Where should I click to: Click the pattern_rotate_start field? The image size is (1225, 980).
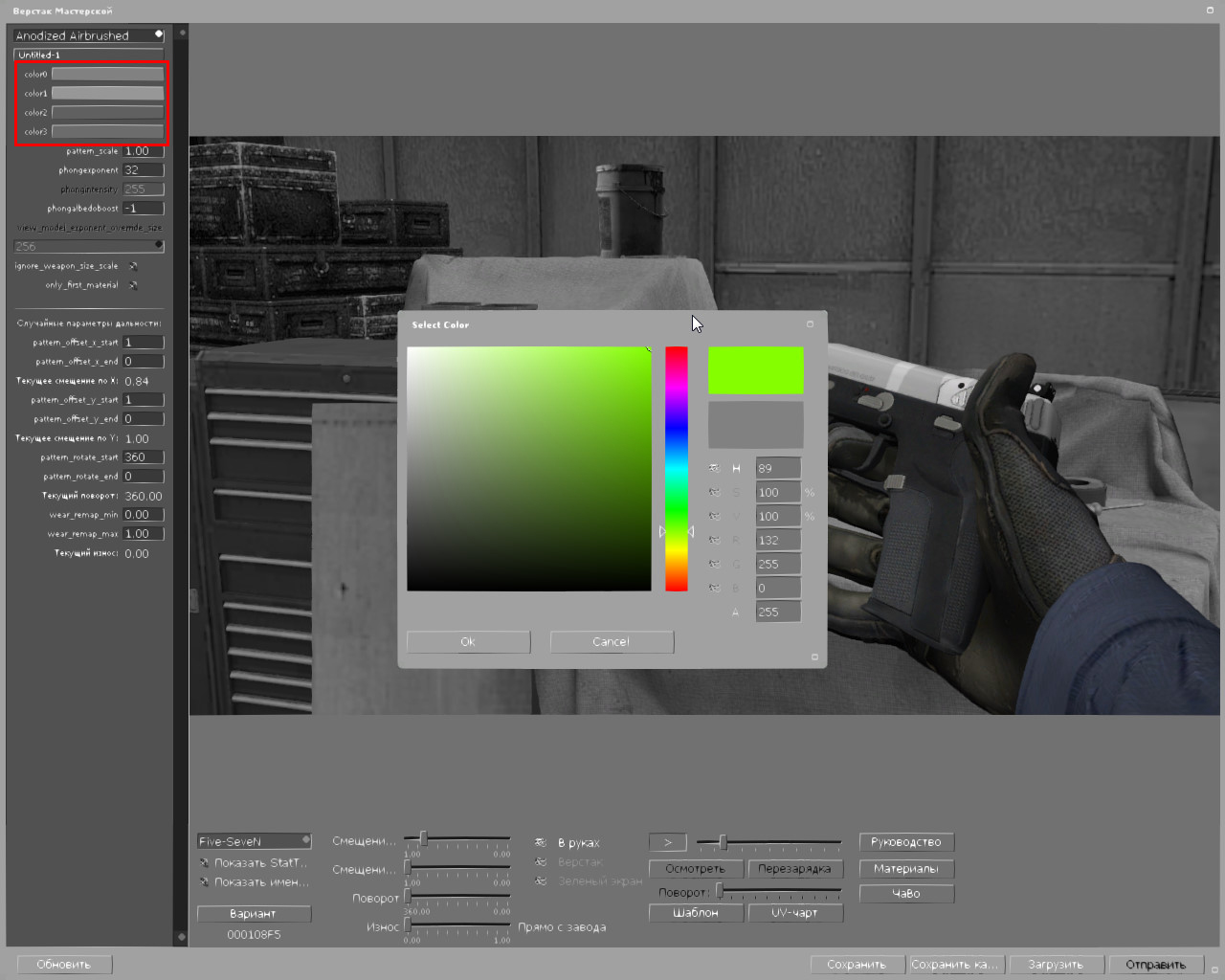click(x=144, y=457)
